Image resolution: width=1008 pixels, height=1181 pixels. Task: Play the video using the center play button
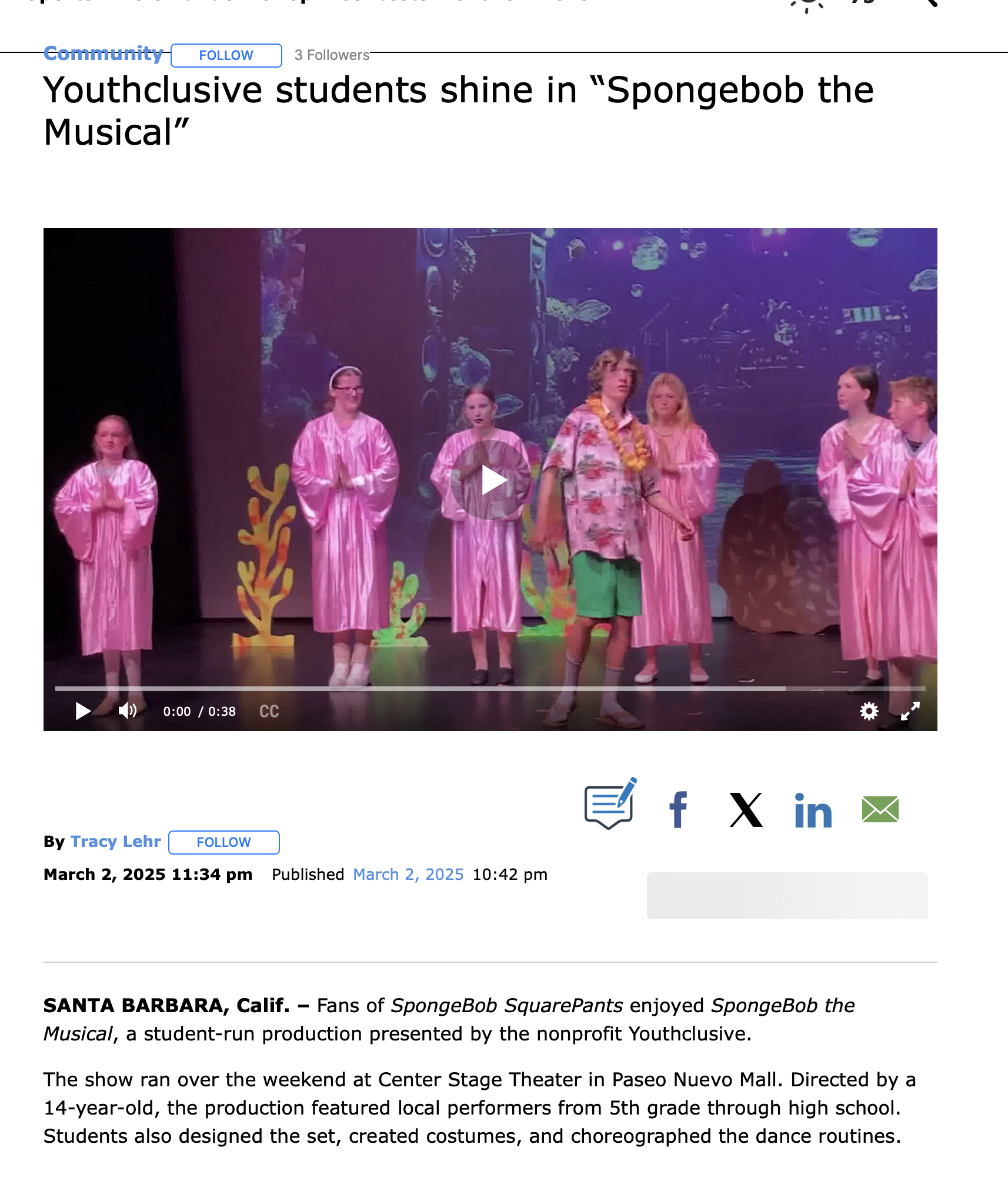pos(490,480)
